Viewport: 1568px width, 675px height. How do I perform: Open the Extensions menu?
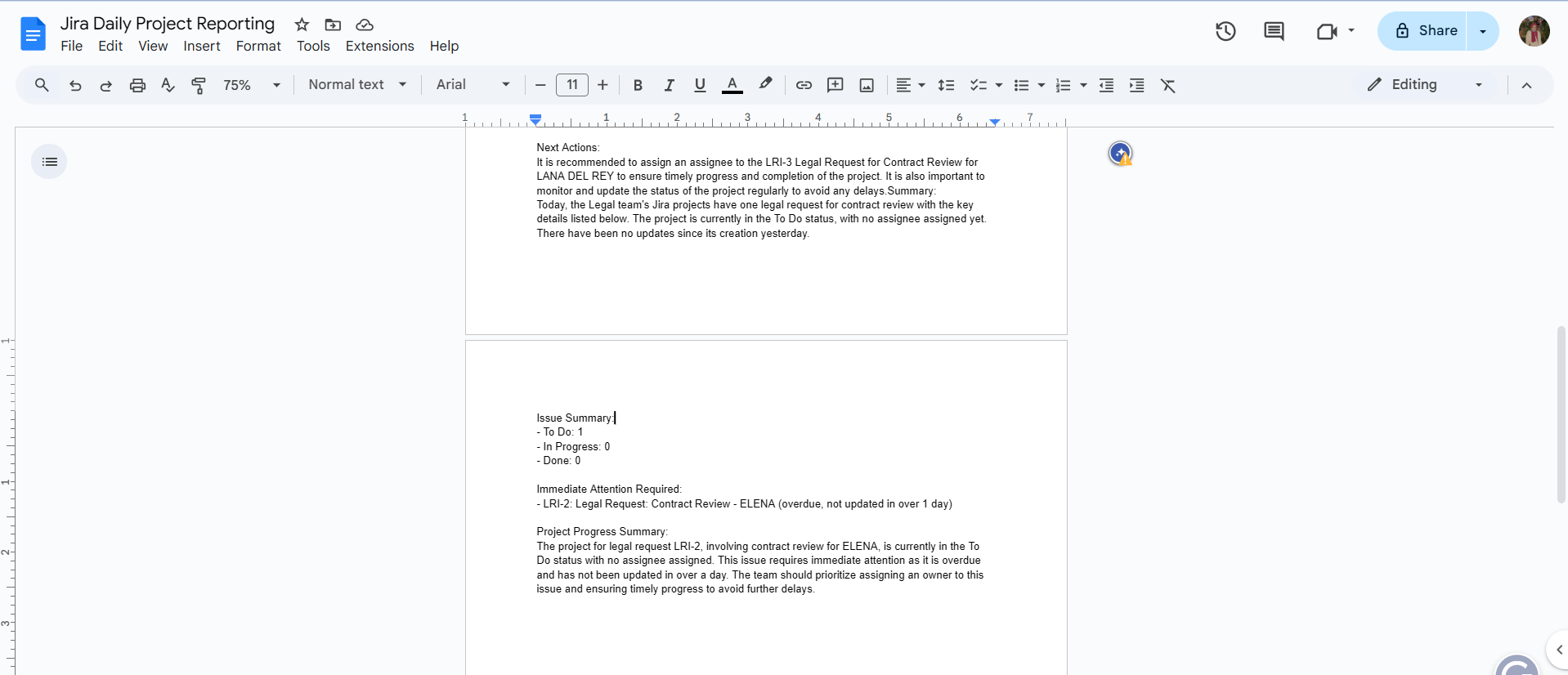click(380, 46)
